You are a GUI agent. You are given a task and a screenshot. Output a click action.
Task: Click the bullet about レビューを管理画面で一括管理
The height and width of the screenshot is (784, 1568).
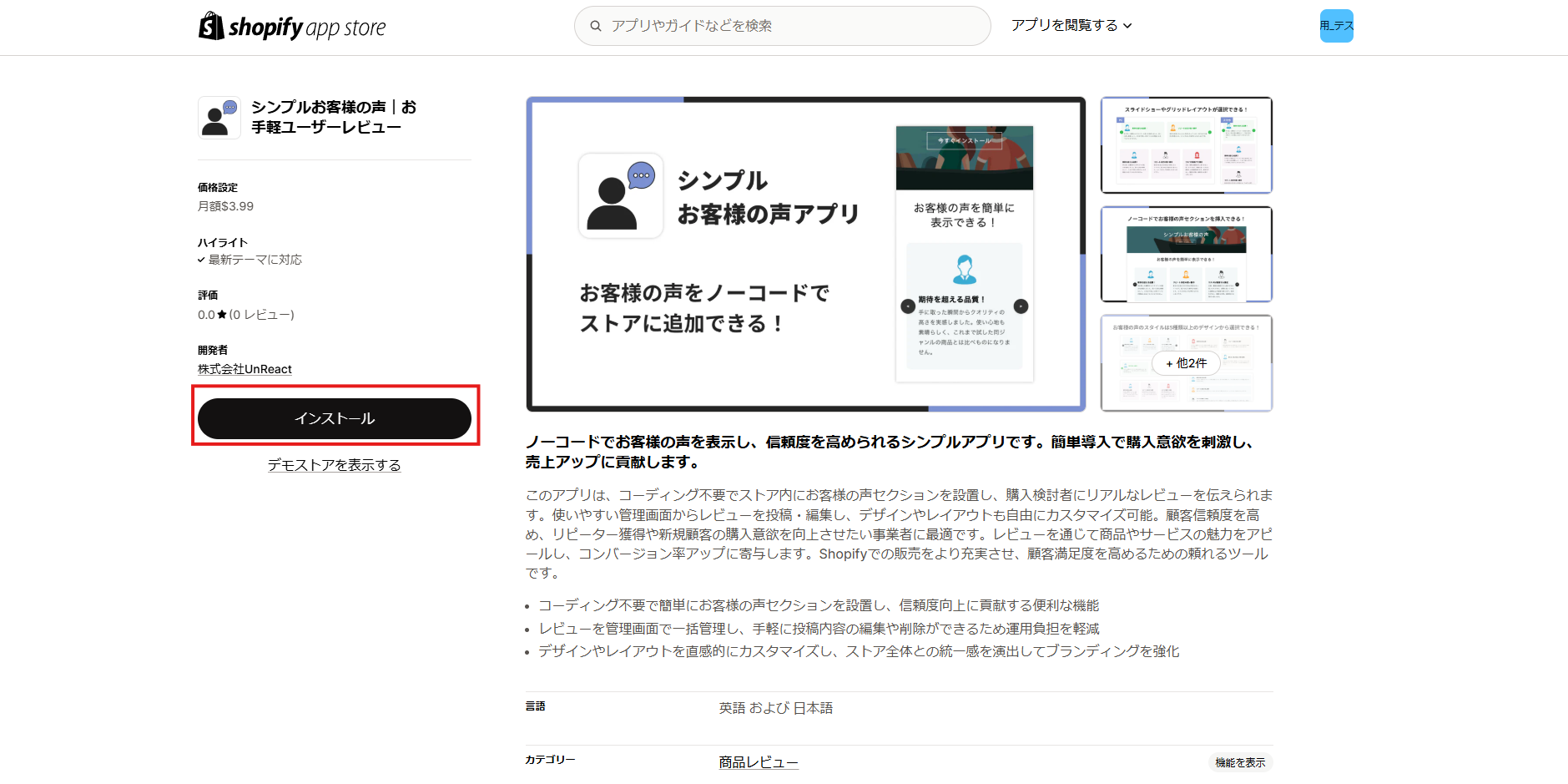coord(819,629)
